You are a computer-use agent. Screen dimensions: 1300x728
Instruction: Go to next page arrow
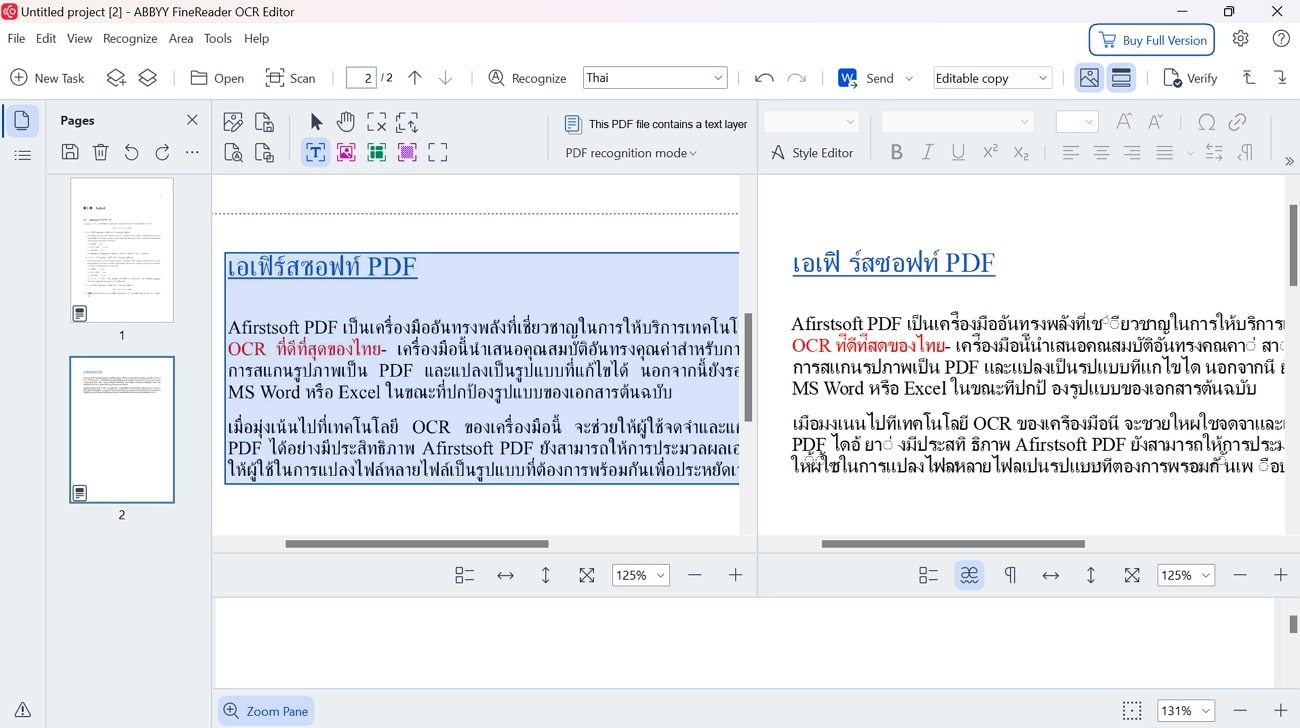click(446, 78)
